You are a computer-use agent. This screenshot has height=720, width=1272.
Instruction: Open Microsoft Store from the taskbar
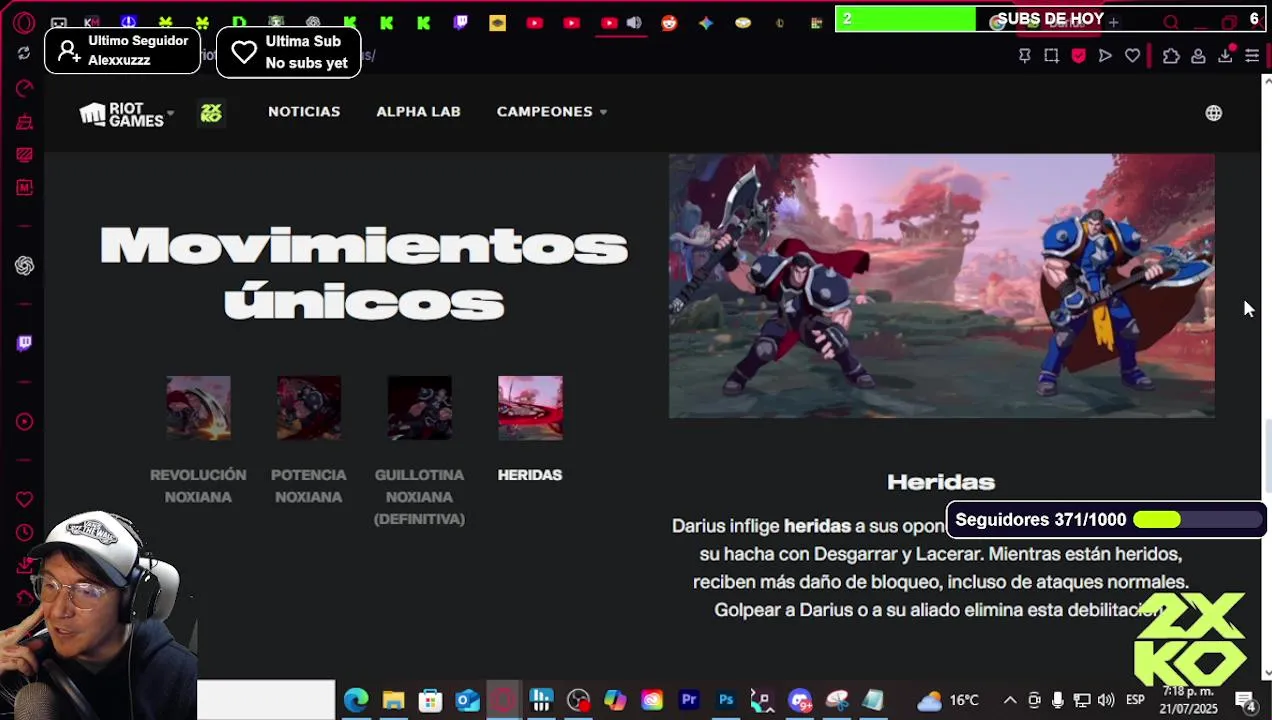point(430,700)
